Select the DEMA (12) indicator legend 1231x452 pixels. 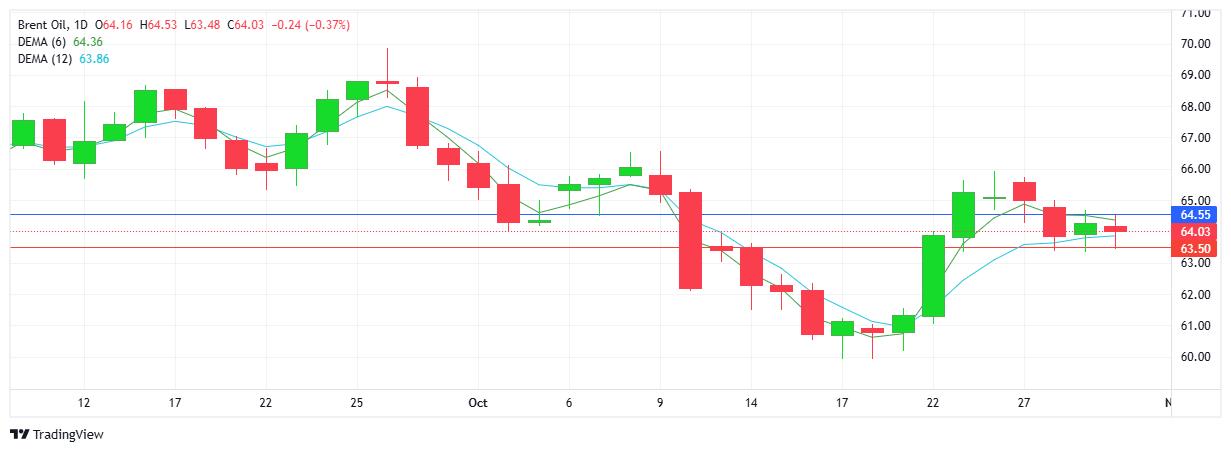coord(46,59)
